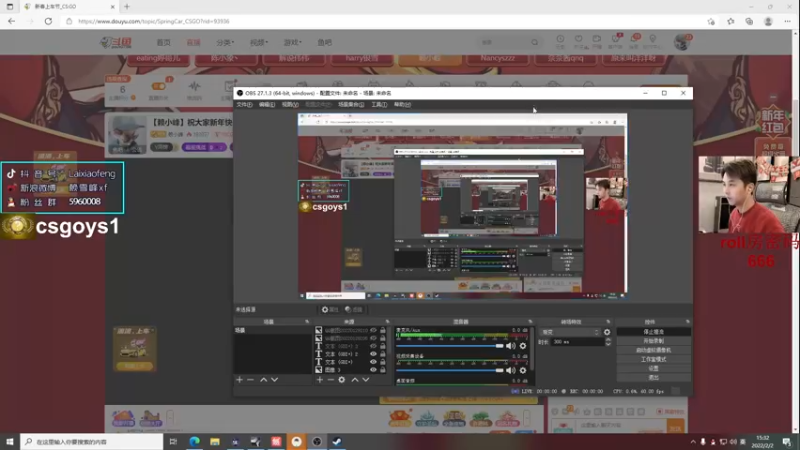
Task: Toggle lock on 文本 (GDI+) 2 source
Action: [x=383, y=354]
